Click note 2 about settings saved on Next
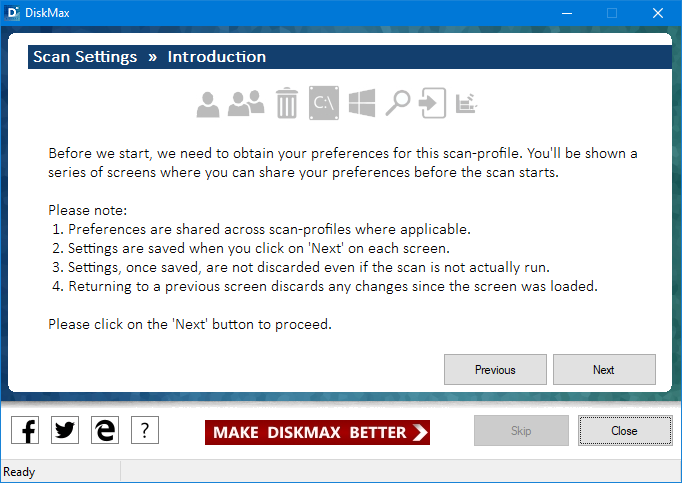Viewport: 682px width, 483px height. tap(251, 248)
